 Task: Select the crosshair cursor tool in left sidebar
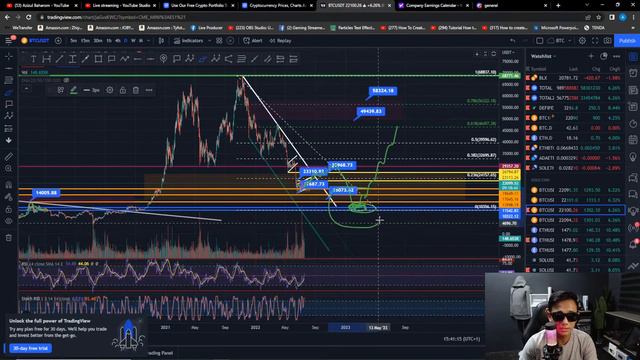point(9,56)
